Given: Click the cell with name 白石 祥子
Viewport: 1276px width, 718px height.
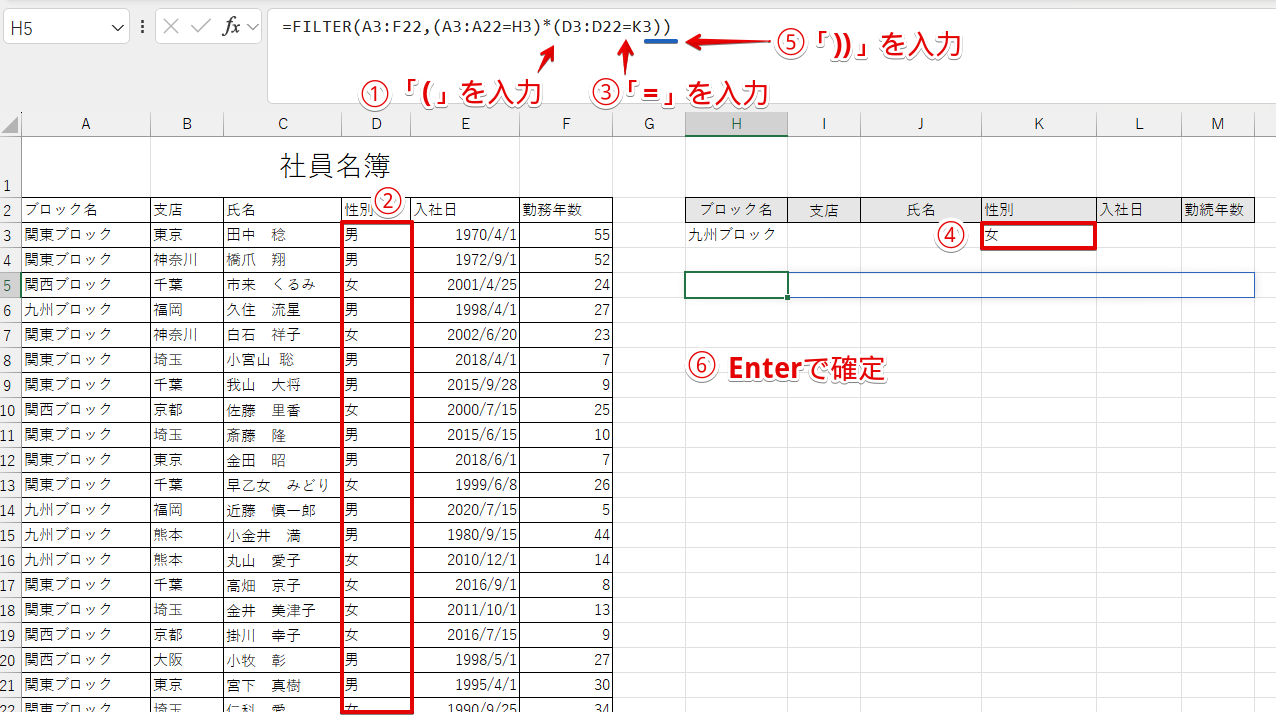Looking at the screenshot, I should [283, 335].
